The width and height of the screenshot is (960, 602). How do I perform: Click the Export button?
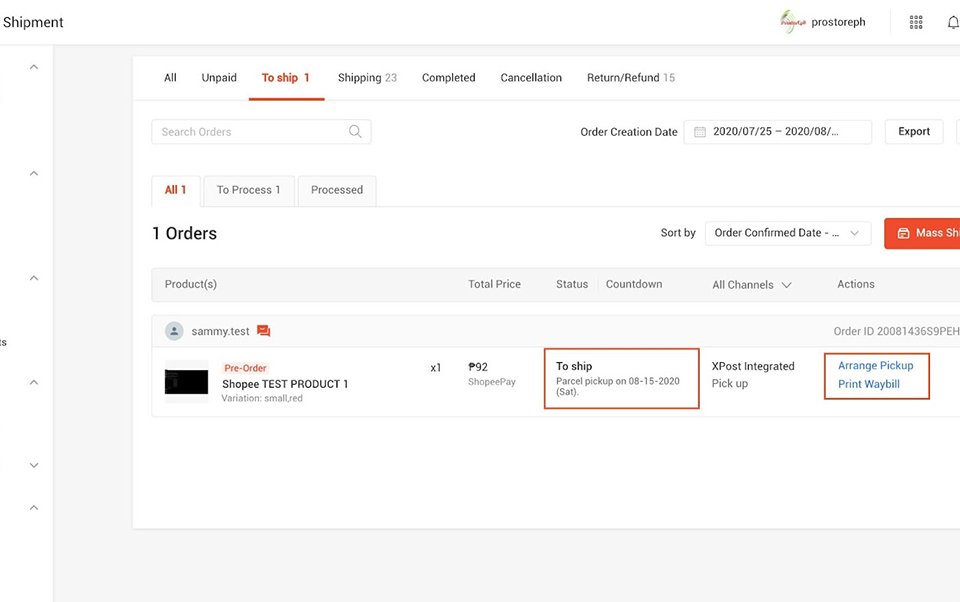[913, 131]
